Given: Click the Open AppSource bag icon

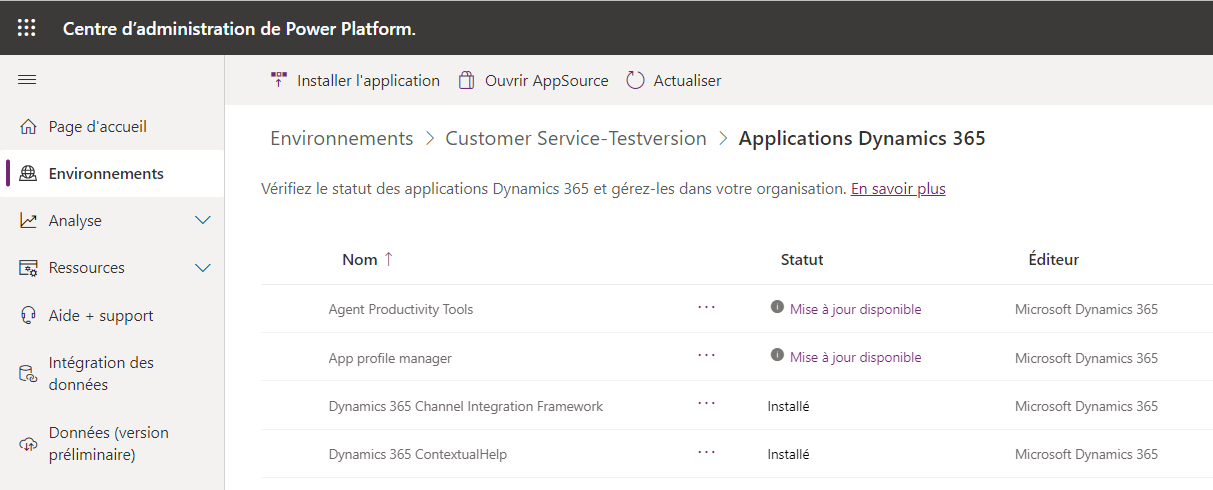Looking at the screenshot, I should 466,80.
